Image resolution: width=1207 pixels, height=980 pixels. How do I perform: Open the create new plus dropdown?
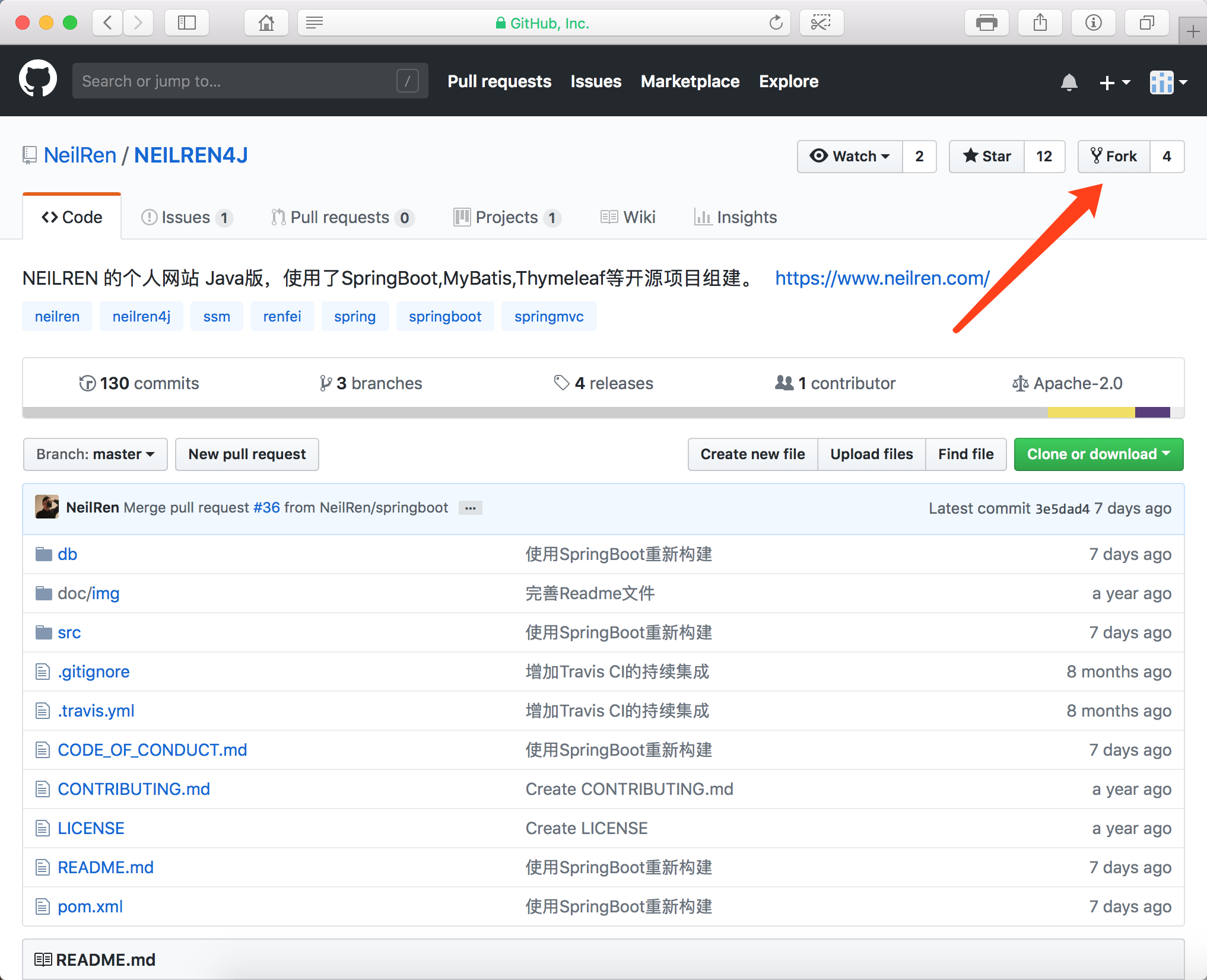tap(1114, 82)
